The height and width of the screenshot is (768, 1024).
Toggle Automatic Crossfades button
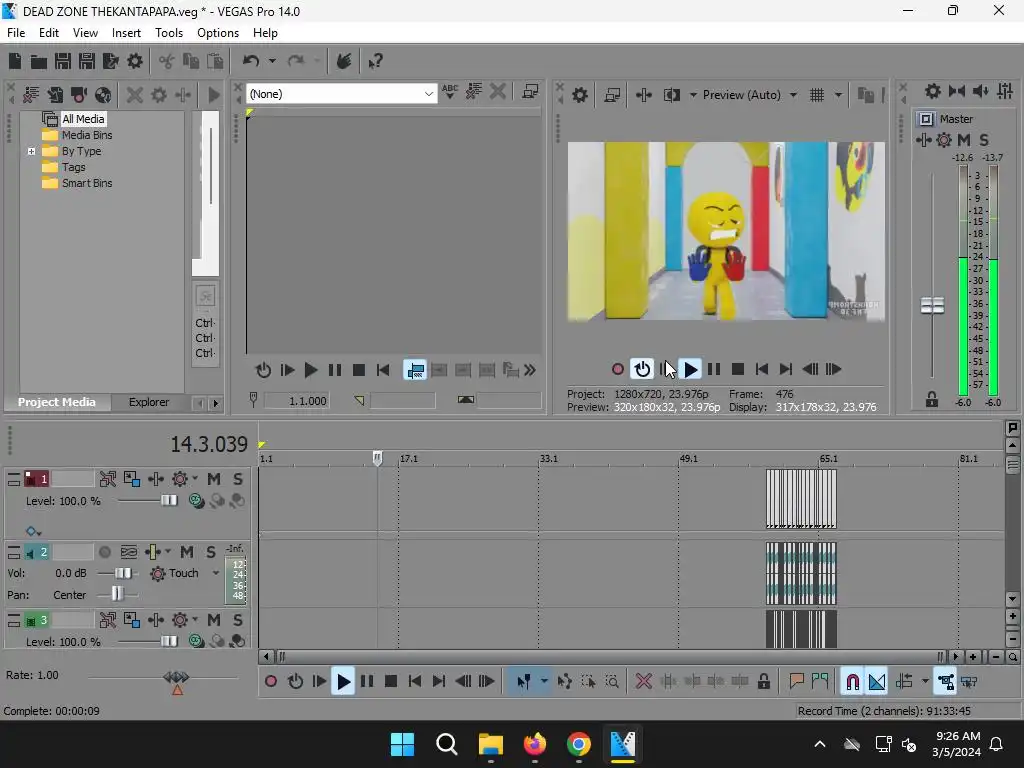(877, 682)
